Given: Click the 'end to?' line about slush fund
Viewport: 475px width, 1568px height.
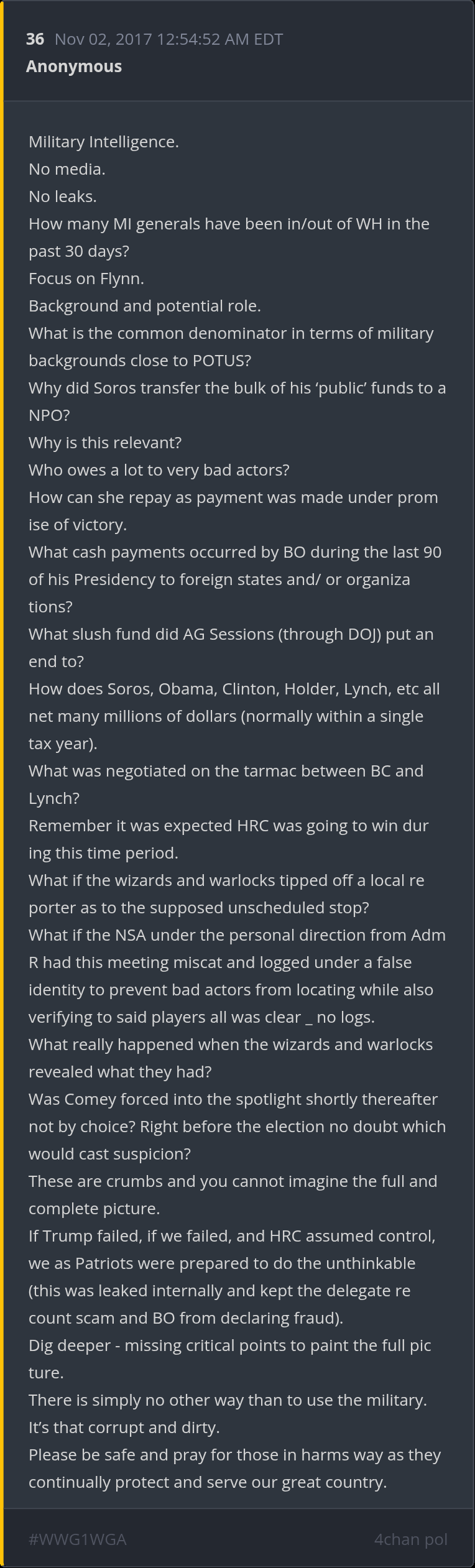Looking at the screenshot, I should click(x=56, y=662).
